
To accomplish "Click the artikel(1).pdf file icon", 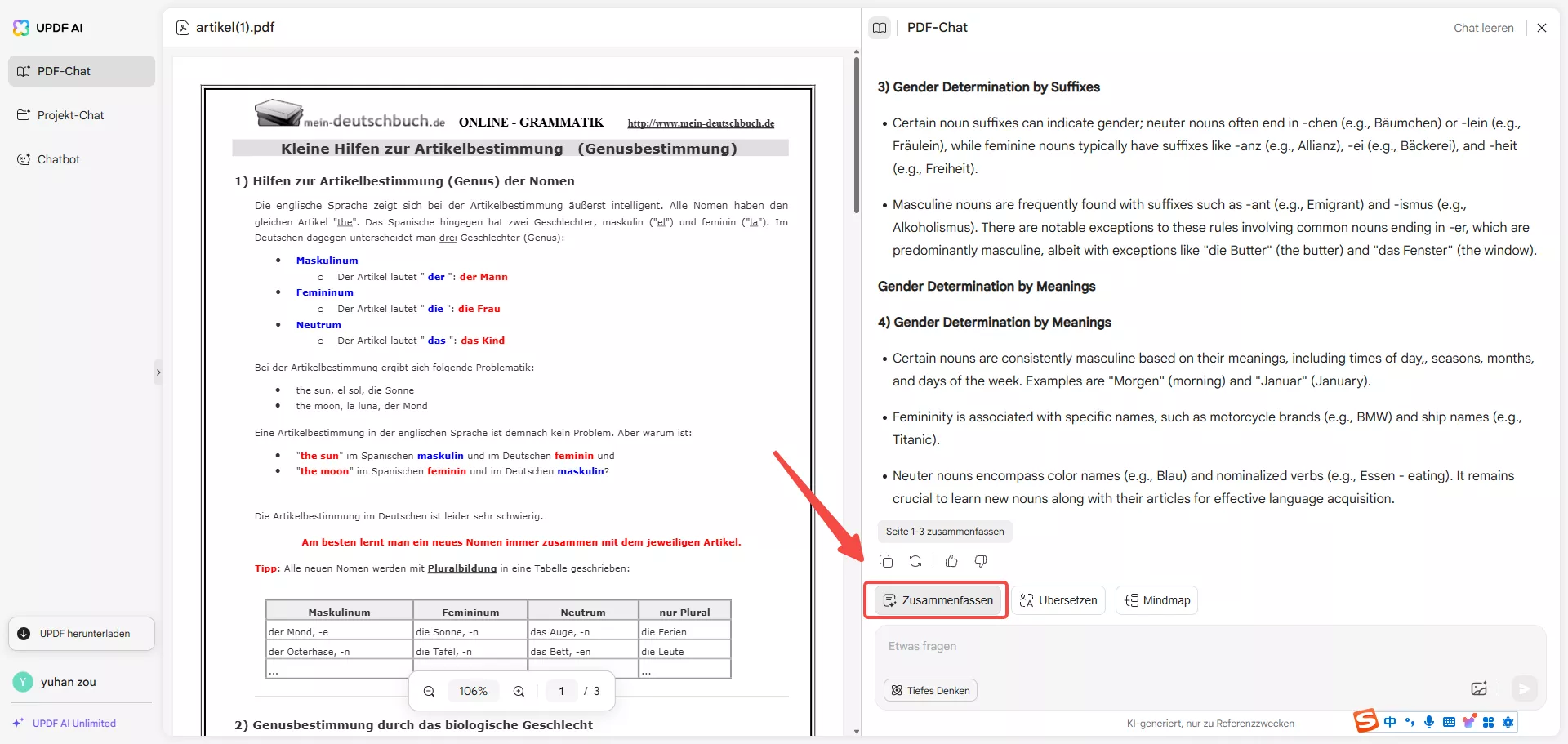I will (x=183, y=28).
